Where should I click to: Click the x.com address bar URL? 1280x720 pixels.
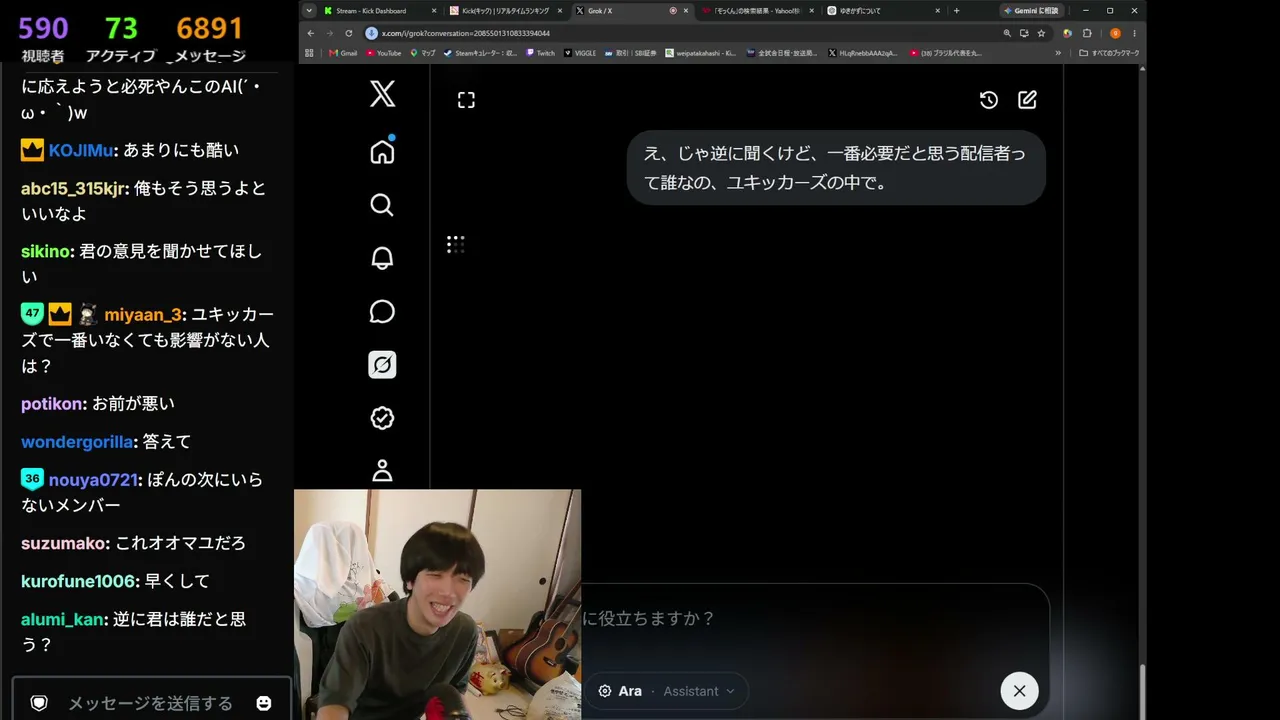coord(466,33)
